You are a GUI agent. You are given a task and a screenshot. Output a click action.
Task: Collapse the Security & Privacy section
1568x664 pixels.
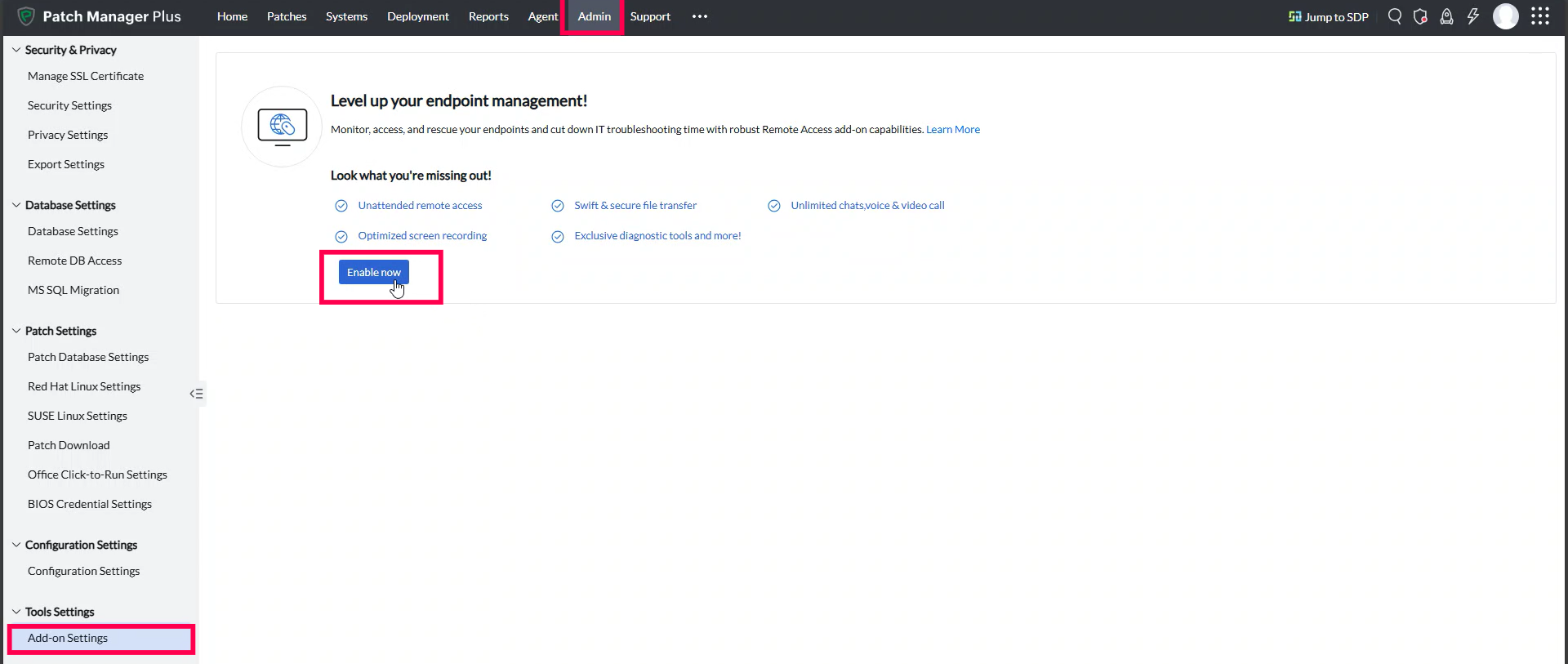pyautogui.click(x=16, y=50)
